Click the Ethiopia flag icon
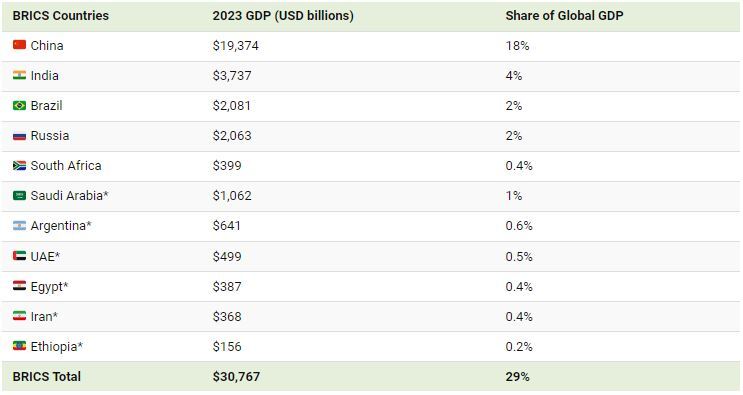The image size is (743, 395). tap(19, 346)
